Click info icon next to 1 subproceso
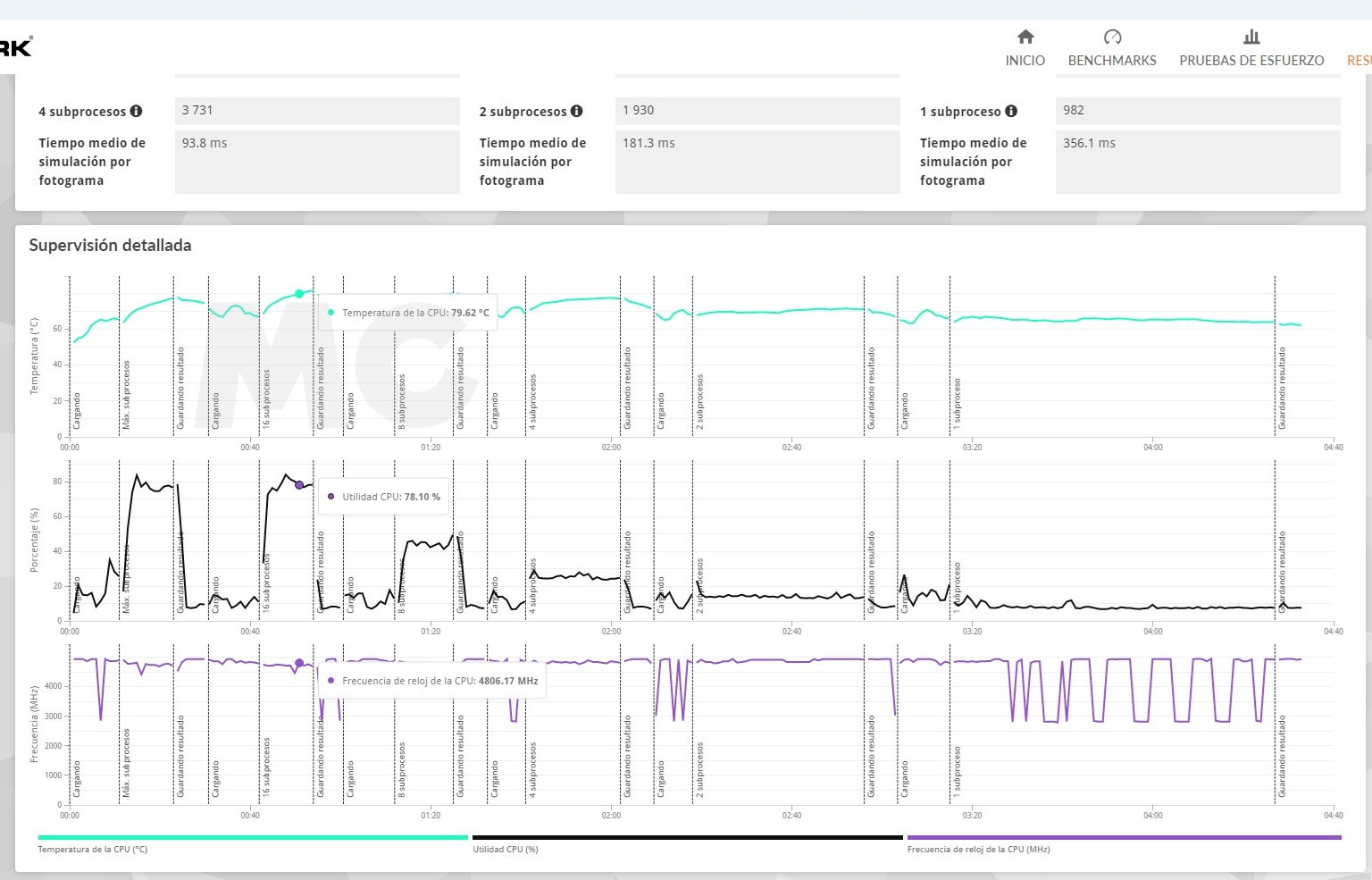1372x880 pixels. pos(1011,111)
